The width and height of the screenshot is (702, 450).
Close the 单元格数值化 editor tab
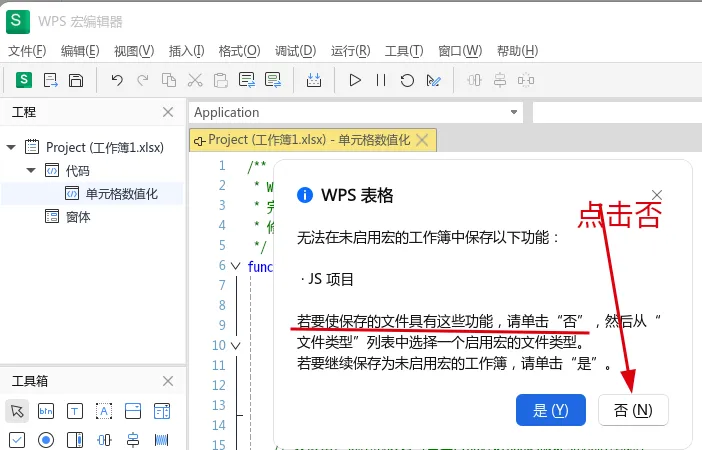(x=422, y=140)
